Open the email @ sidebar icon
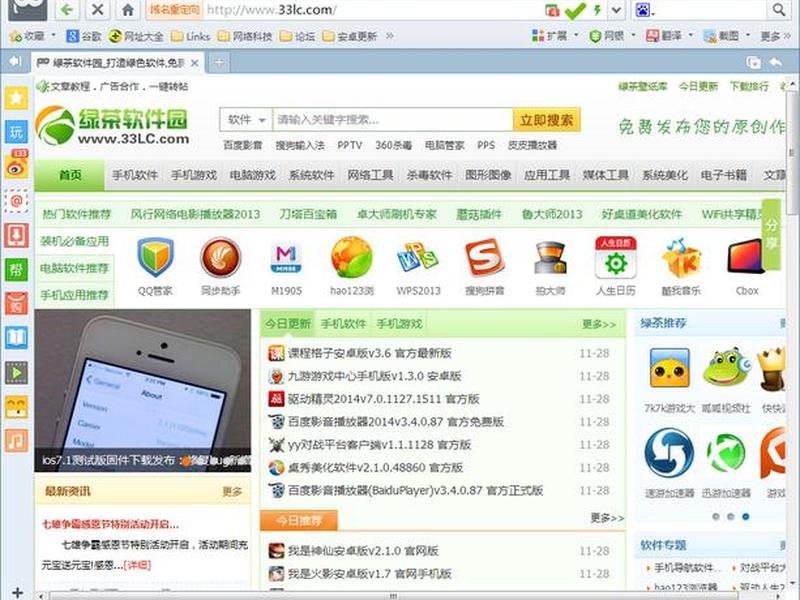The width and height of the screenshot is (800, 600). (x=16, y=201)
